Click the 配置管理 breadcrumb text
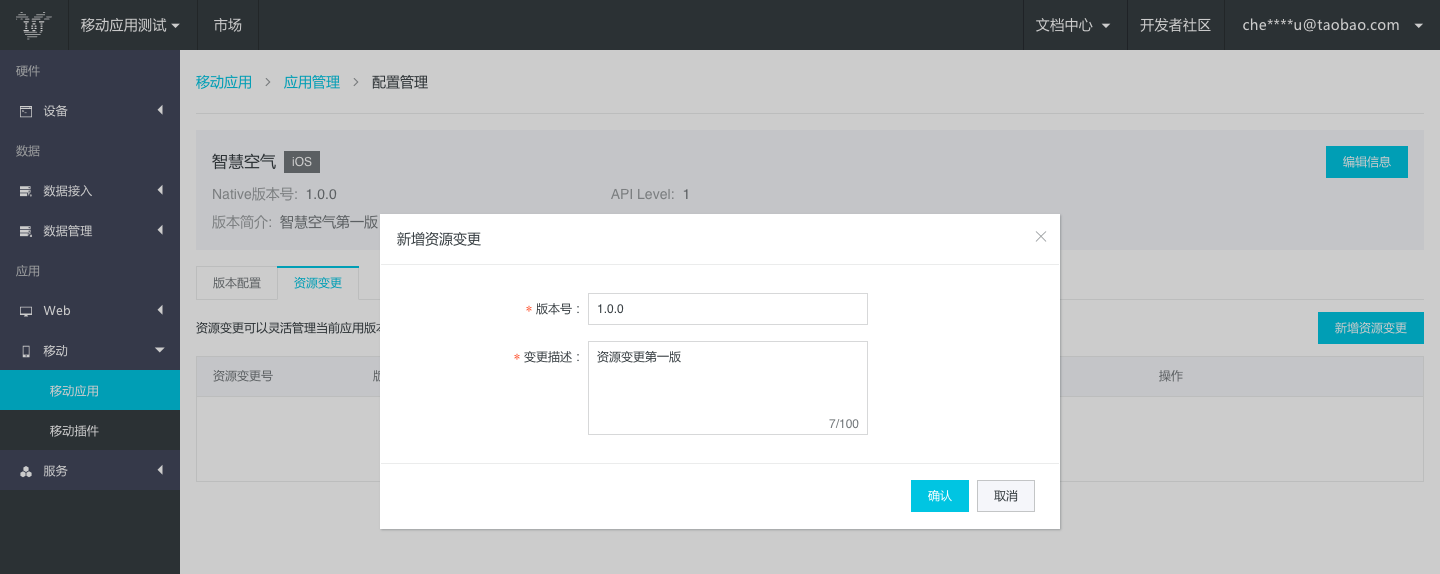This screenshot has width=1440, height=574. click(400, 82)
